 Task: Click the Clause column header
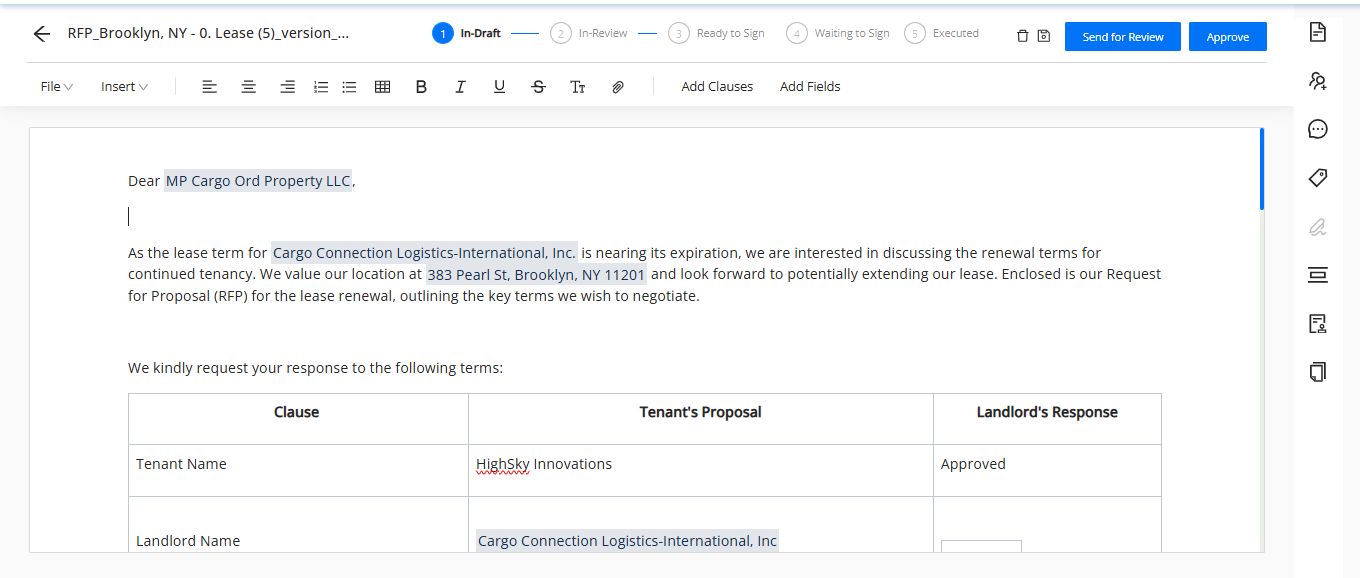[x=298, y=419]
